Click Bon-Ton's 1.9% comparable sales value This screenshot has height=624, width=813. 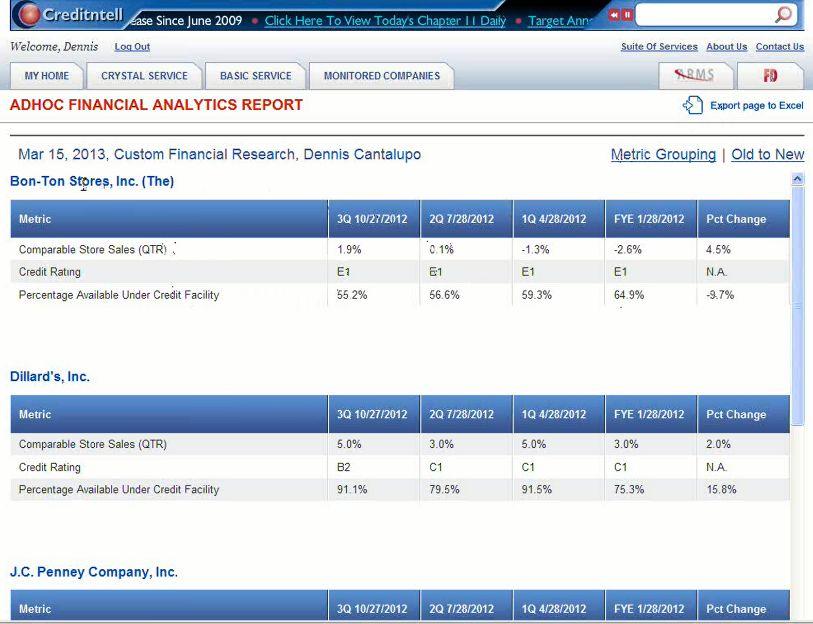(349, 249)
